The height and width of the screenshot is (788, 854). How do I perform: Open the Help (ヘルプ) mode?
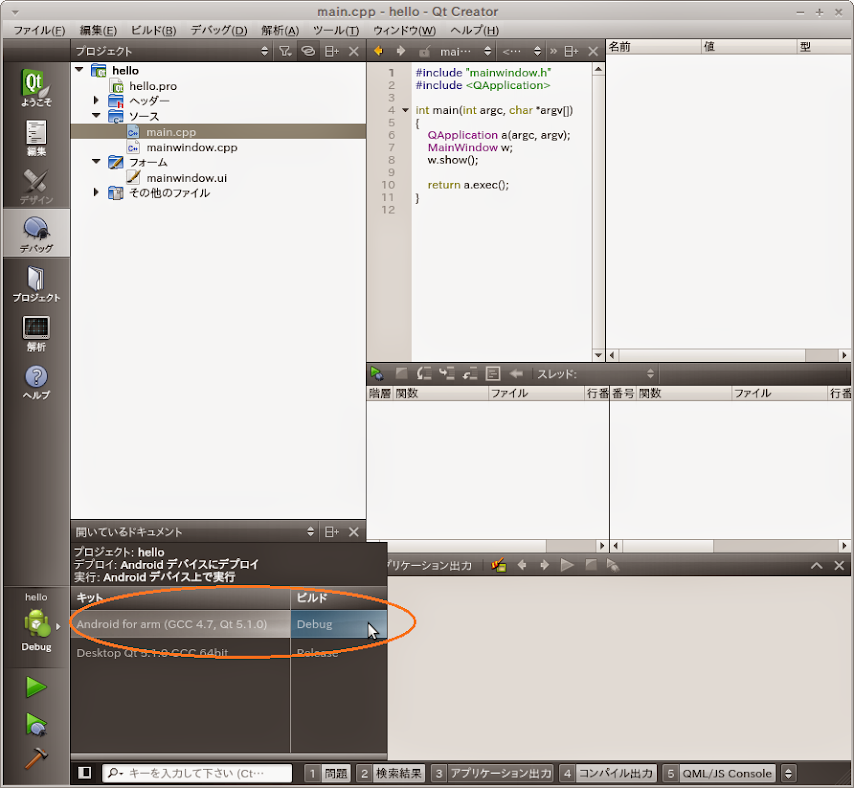tap(36, 382)
